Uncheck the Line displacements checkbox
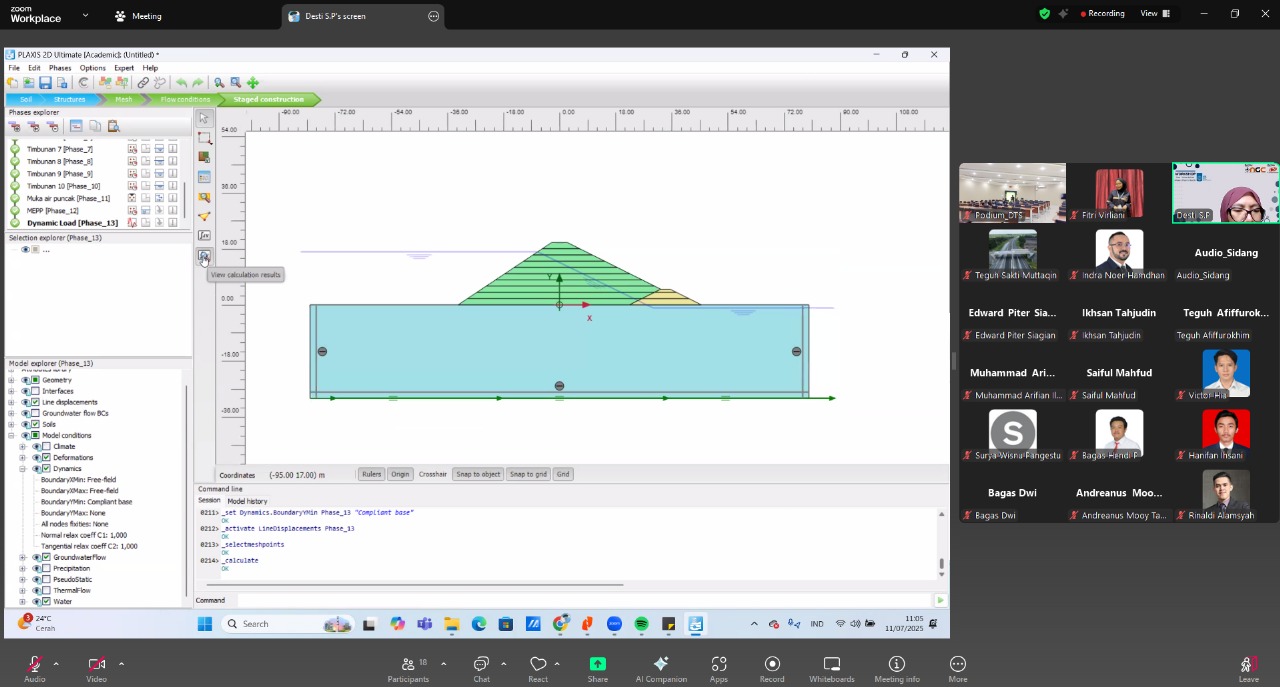This screenshot has width=1280, height=687. (x=36, y=402)
